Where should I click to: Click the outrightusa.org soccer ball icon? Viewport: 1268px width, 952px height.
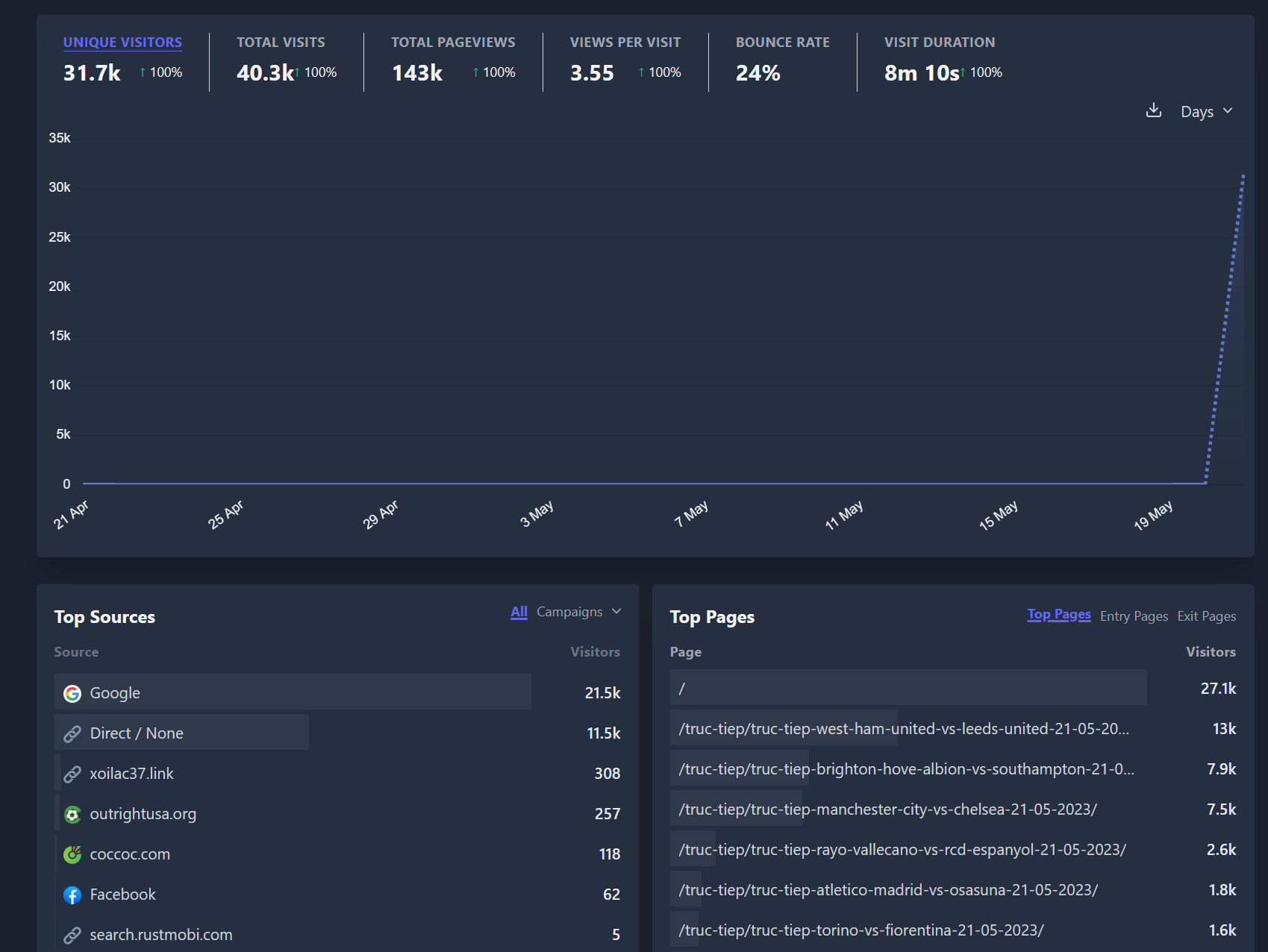72,814
